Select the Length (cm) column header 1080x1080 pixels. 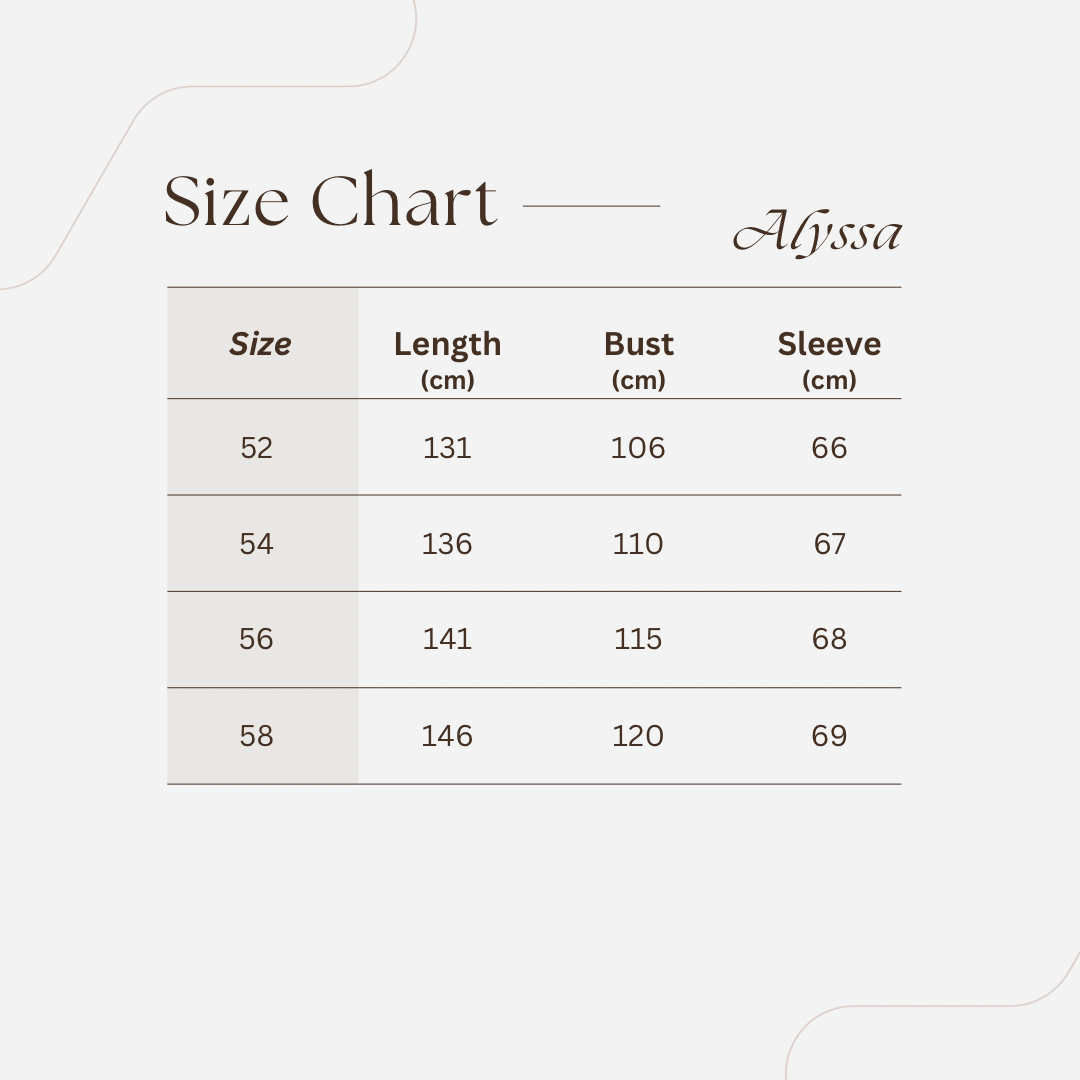447,360
